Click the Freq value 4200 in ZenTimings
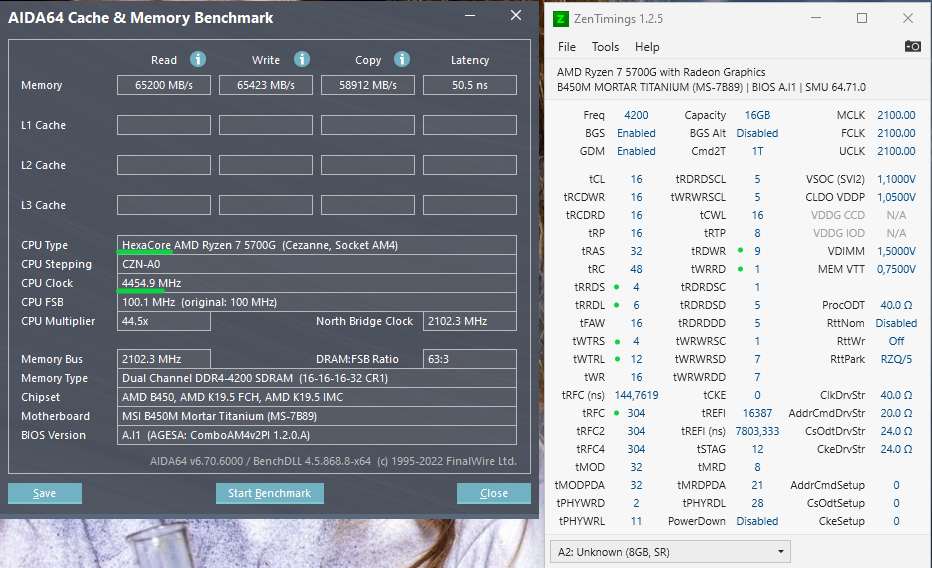 coord(636,115)
